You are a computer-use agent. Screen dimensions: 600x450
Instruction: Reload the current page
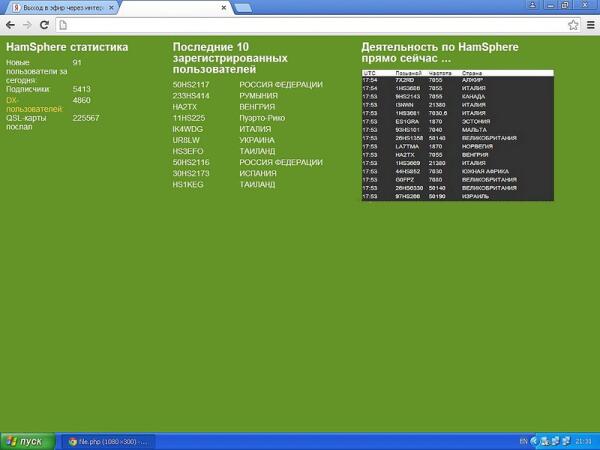click(44, 24)
